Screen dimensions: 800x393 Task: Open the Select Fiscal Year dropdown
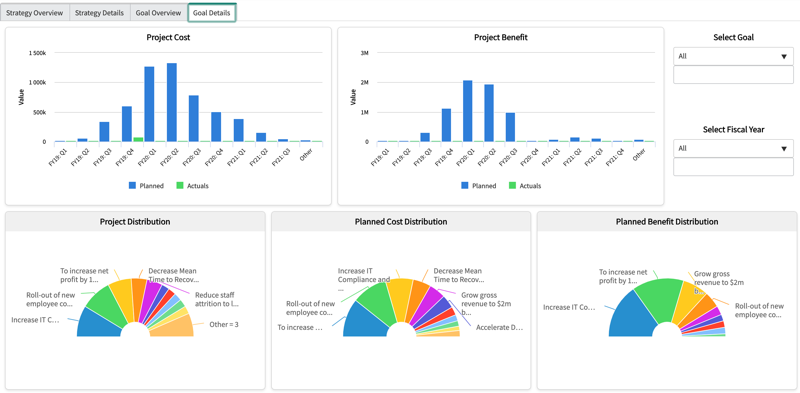733,148
